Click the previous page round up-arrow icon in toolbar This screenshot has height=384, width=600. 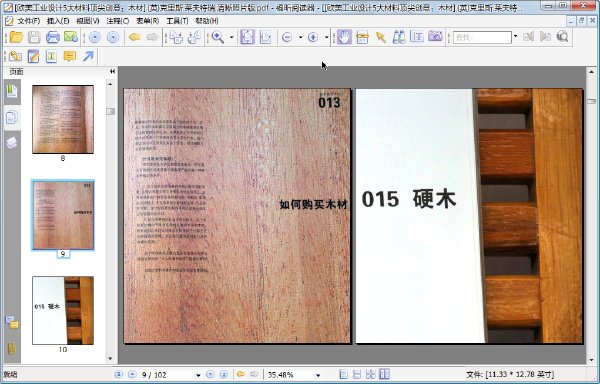tap(95, 37)
